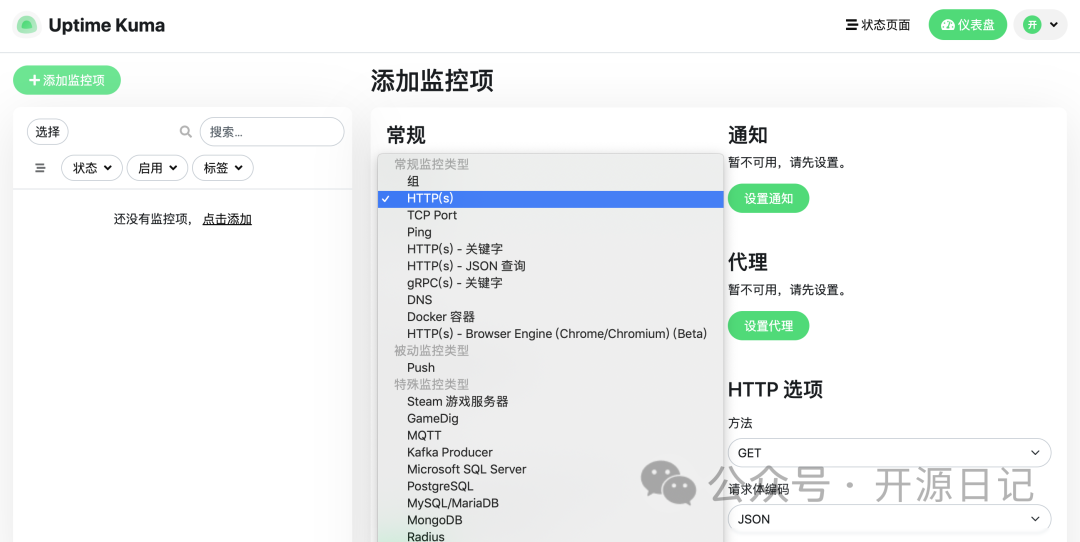Choose gRPC(s) - 关键字 option
This screenshot has width=1080, height=542.
point(551,283)
